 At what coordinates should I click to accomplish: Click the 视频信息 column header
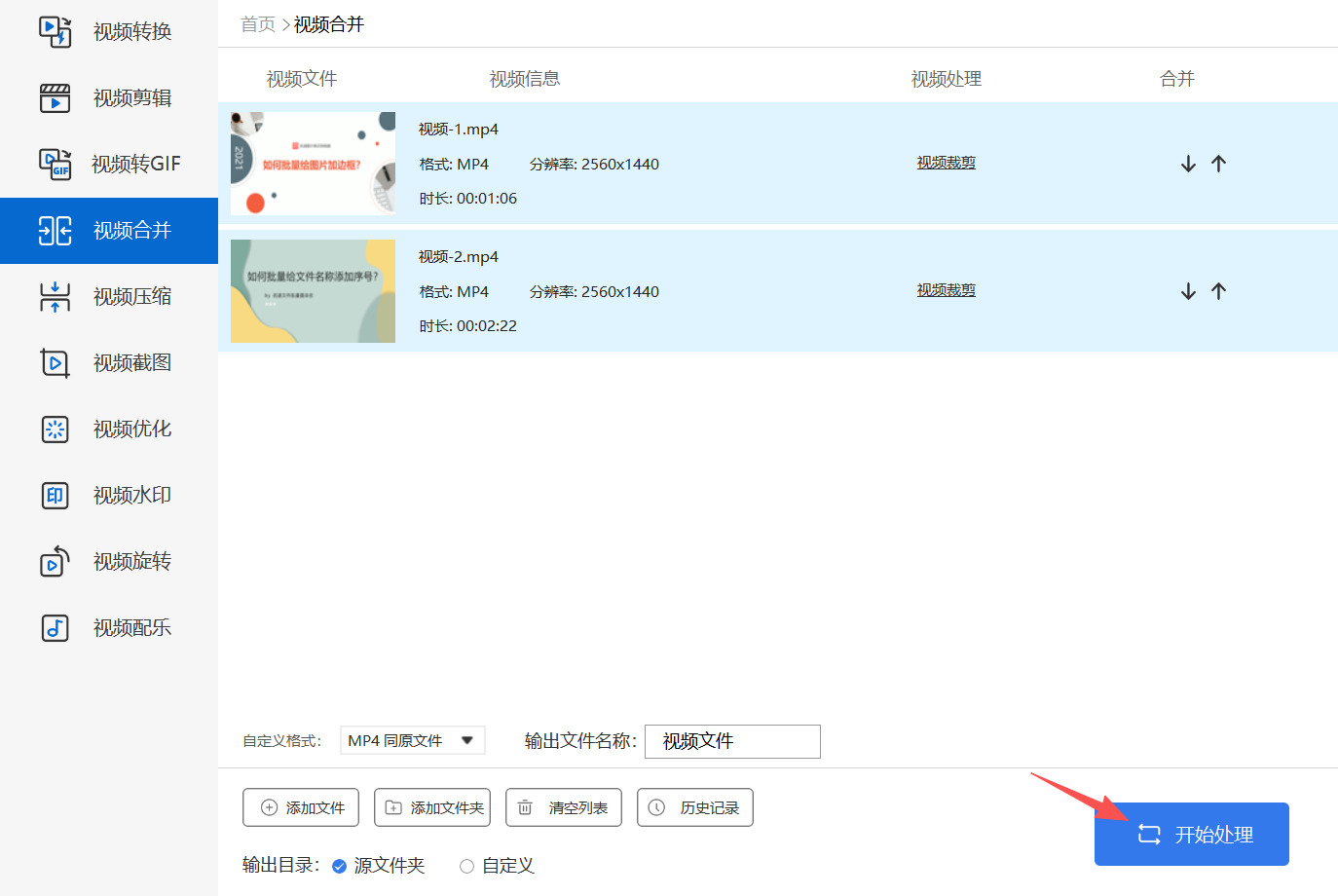coord(525,79)
